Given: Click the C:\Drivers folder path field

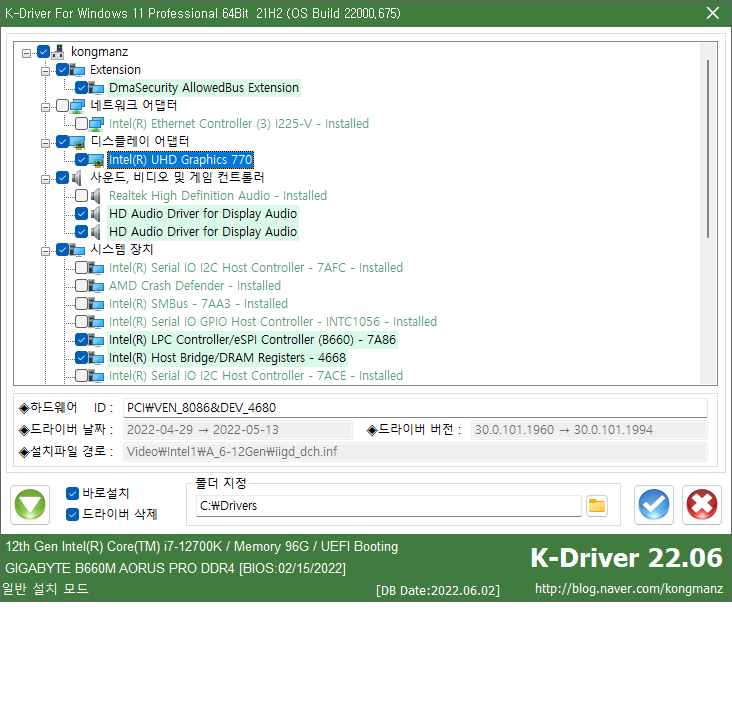Looking at the screenshot, I should [x=388, y=506].
